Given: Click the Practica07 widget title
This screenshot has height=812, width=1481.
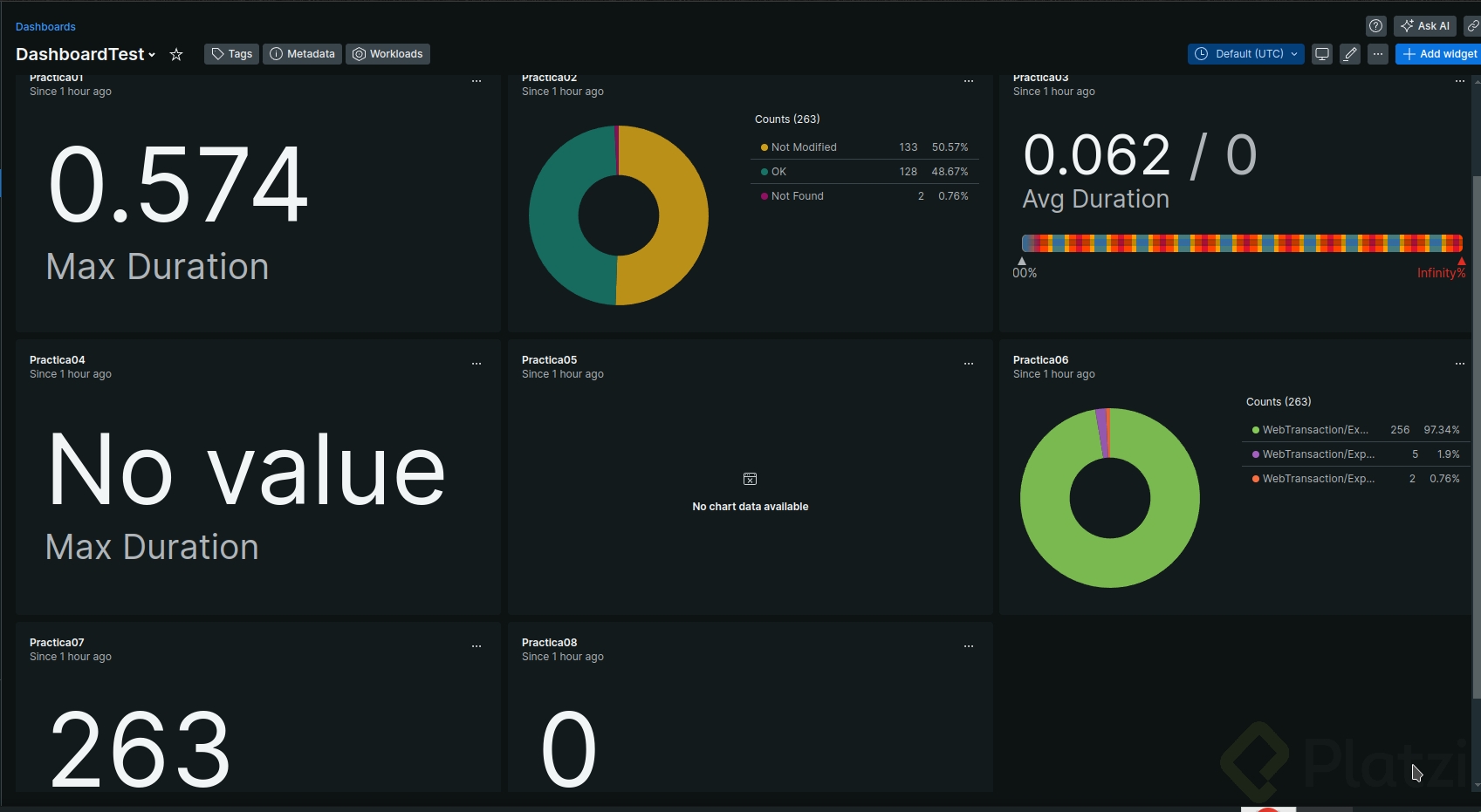Looking at the screenshot, I should (57, 643).
